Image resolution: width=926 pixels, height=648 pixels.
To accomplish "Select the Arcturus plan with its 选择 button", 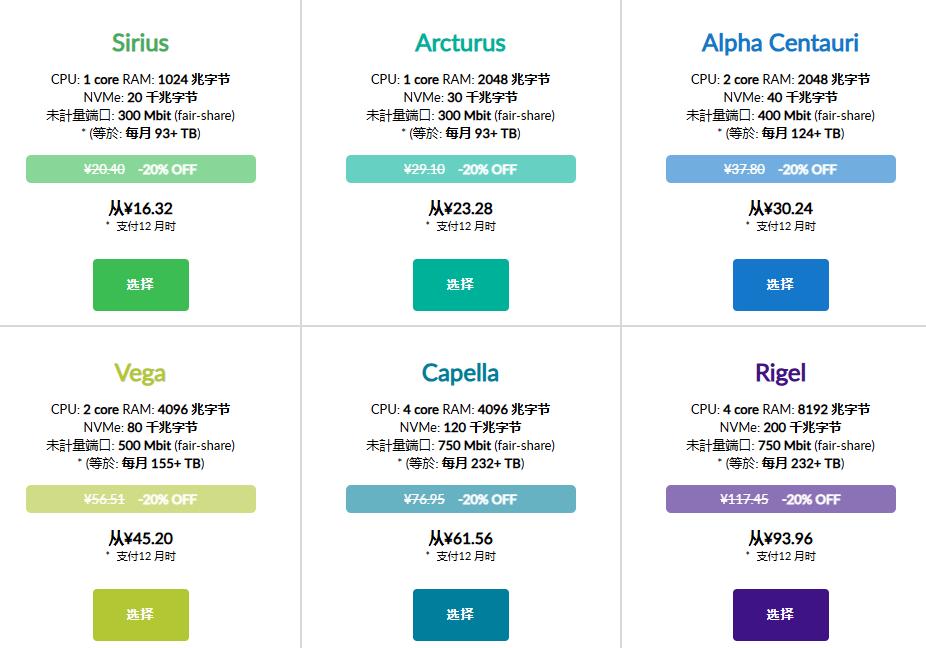I will [x=460, y=285].
